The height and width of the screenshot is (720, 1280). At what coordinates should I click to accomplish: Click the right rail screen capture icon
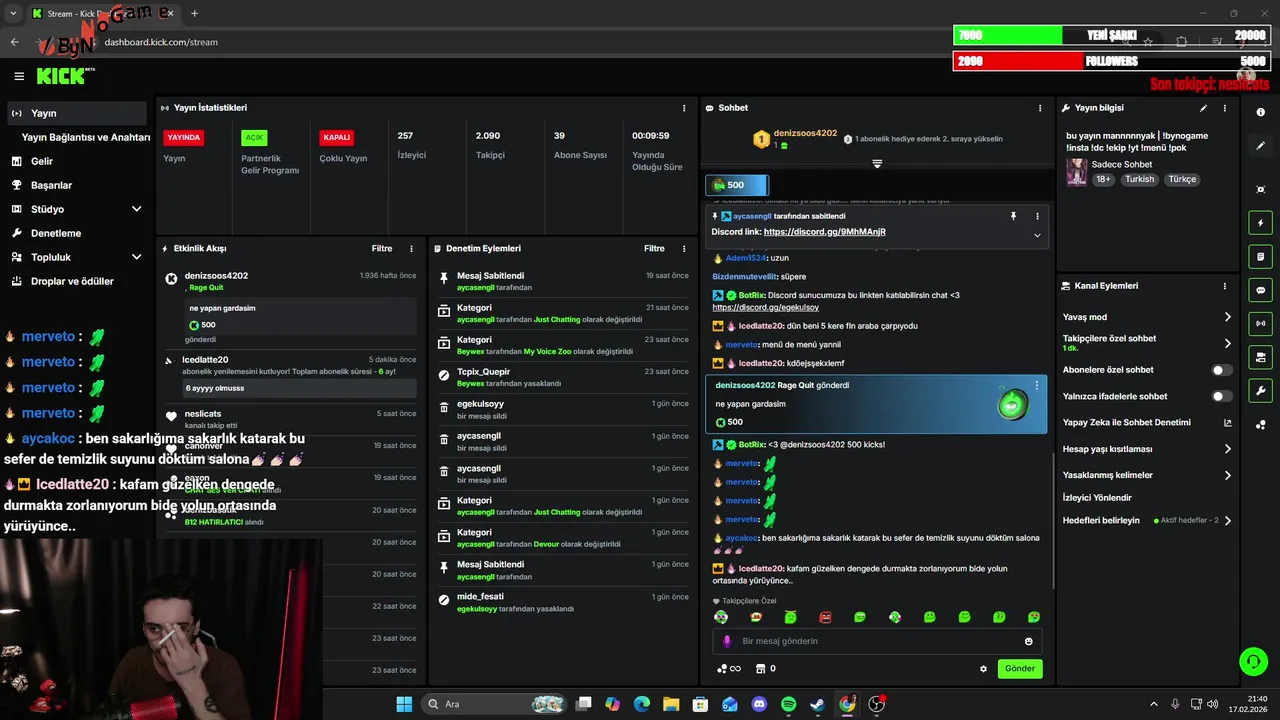click(1261, 189)
